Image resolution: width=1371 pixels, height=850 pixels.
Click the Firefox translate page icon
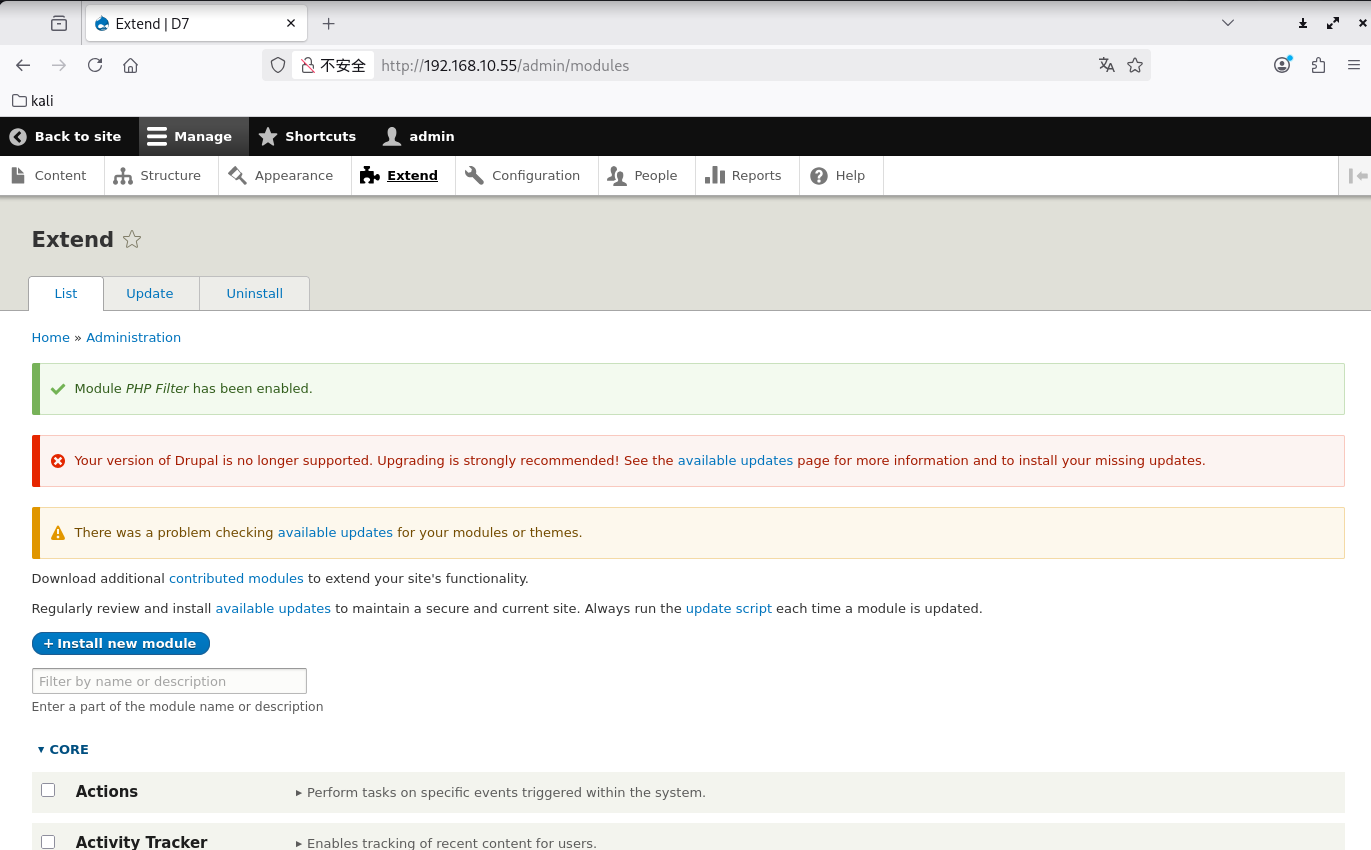(1106, 65)
